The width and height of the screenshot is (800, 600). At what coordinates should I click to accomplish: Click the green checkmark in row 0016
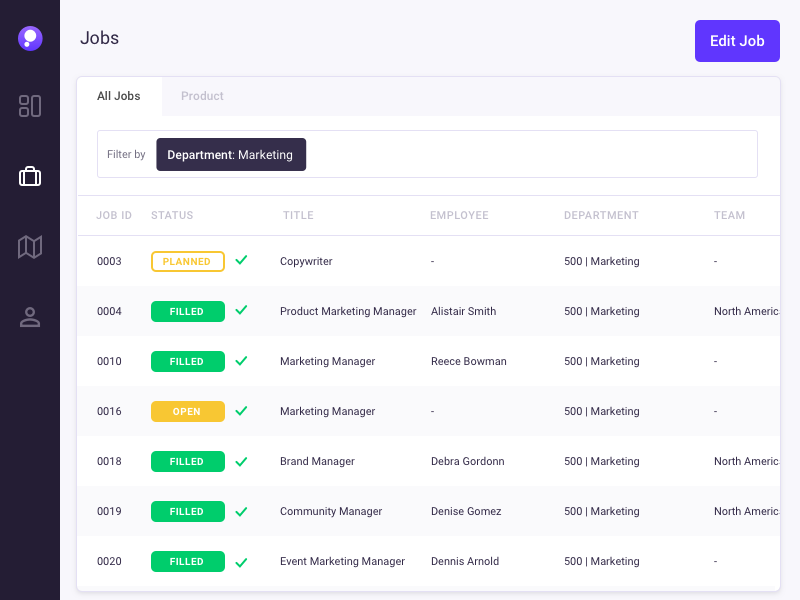coord(241,411)
